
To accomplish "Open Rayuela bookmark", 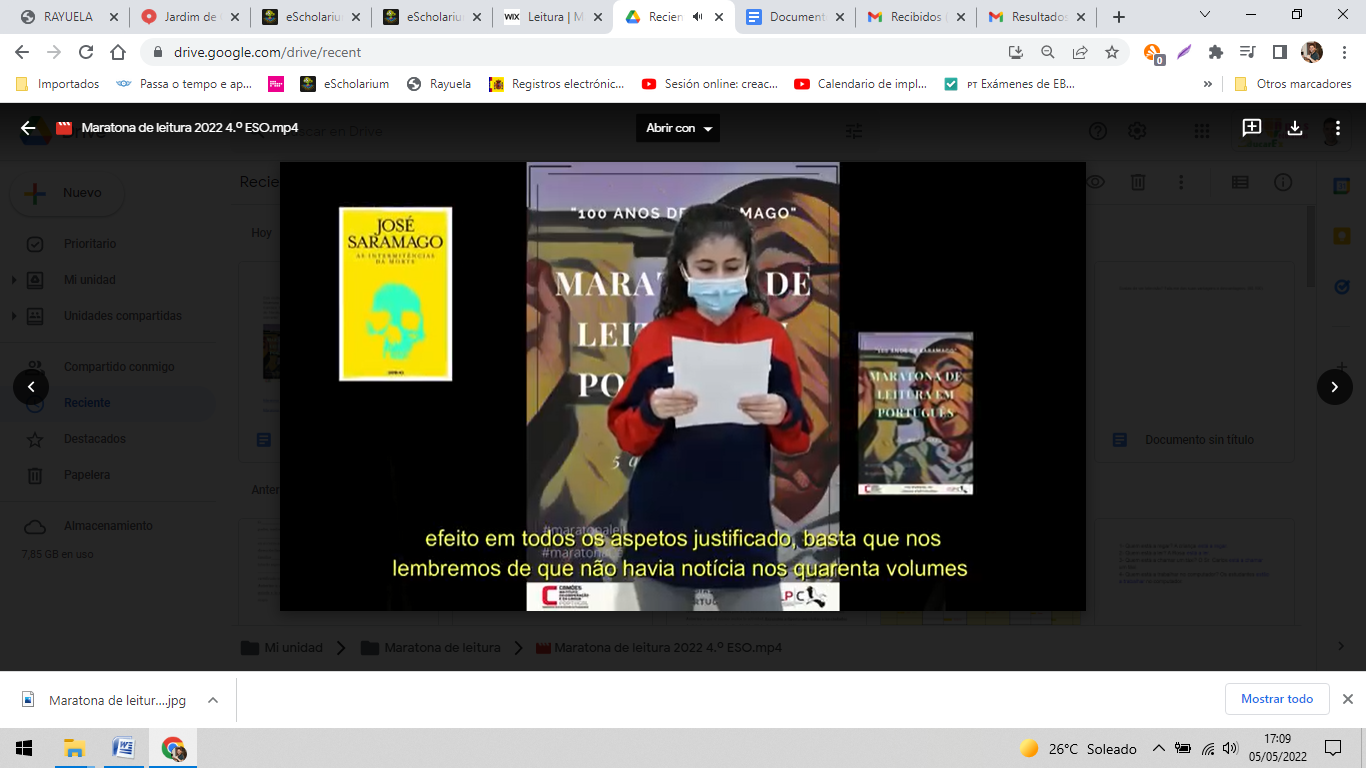I will click(x=439, y=84).
